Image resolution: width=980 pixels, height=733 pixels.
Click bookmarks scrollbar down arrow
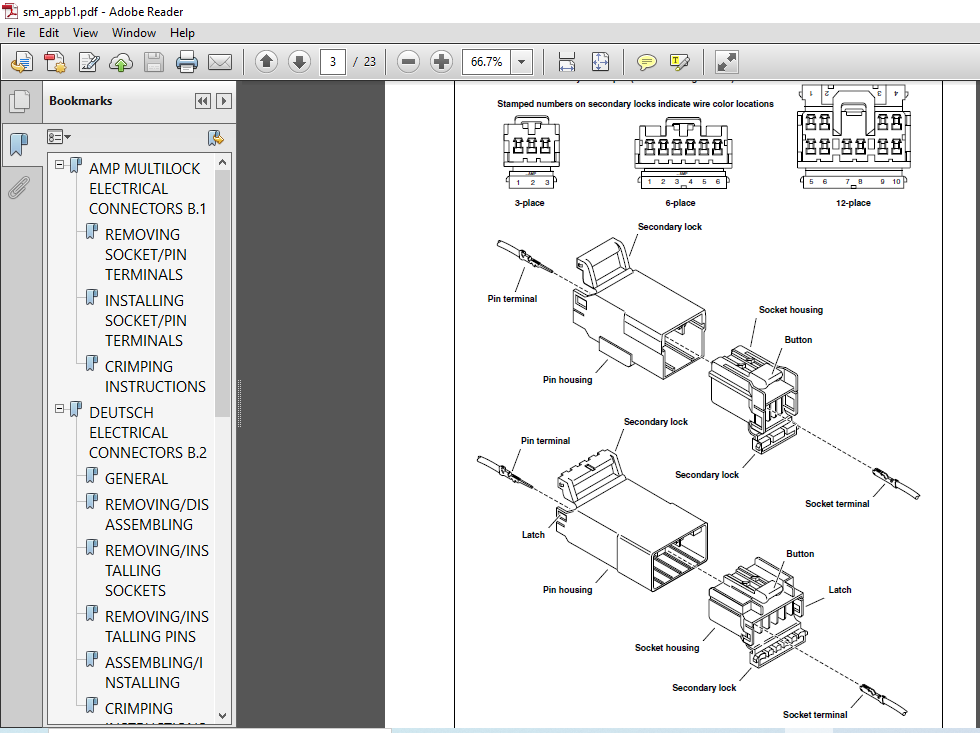(222, 716)
